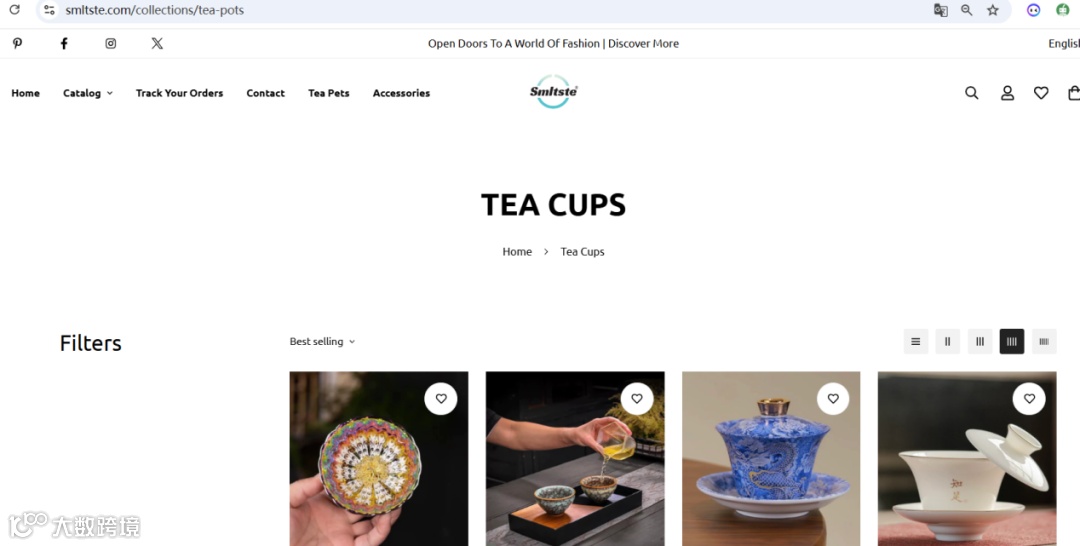Viewport: 1080px width, 546px height.
Task: Go to Tea Pets menu item
Action: 329,93
